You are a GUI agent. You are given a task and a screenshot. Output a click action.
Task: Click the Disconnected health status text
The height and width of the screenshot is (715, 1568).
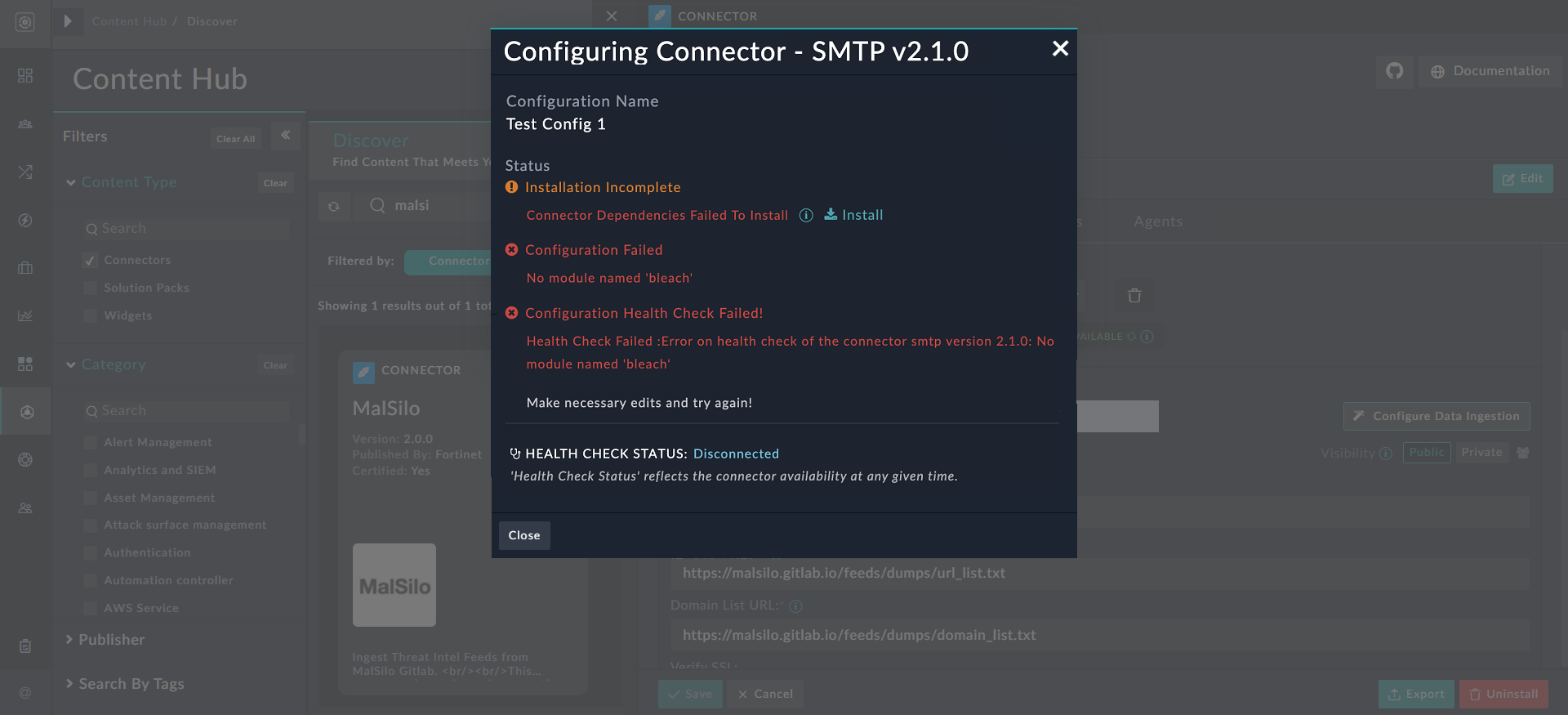pos(736,454)
